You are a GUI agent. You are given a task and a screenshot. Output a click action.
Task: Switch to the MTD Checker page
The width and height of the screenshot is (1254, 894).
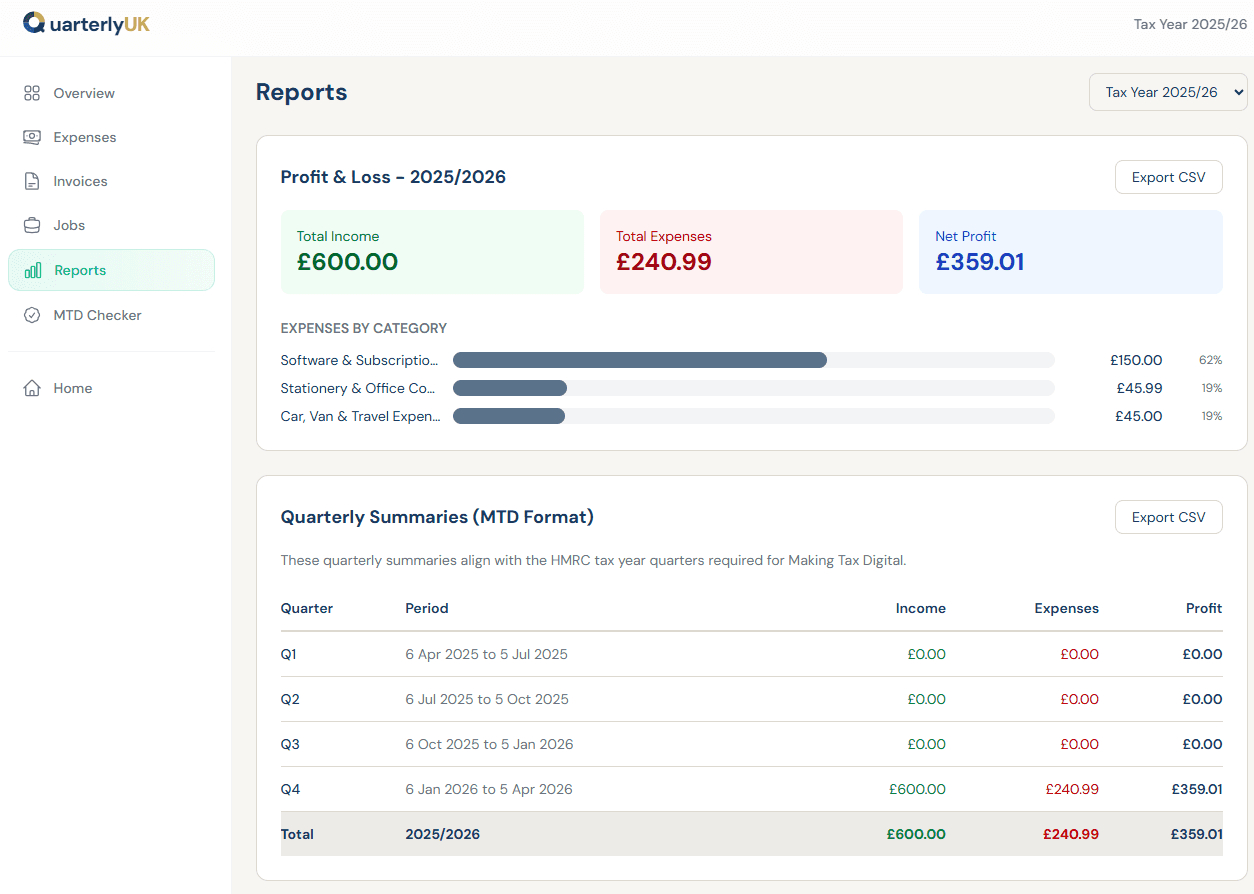pyautogui.click(x=97, y=315)
